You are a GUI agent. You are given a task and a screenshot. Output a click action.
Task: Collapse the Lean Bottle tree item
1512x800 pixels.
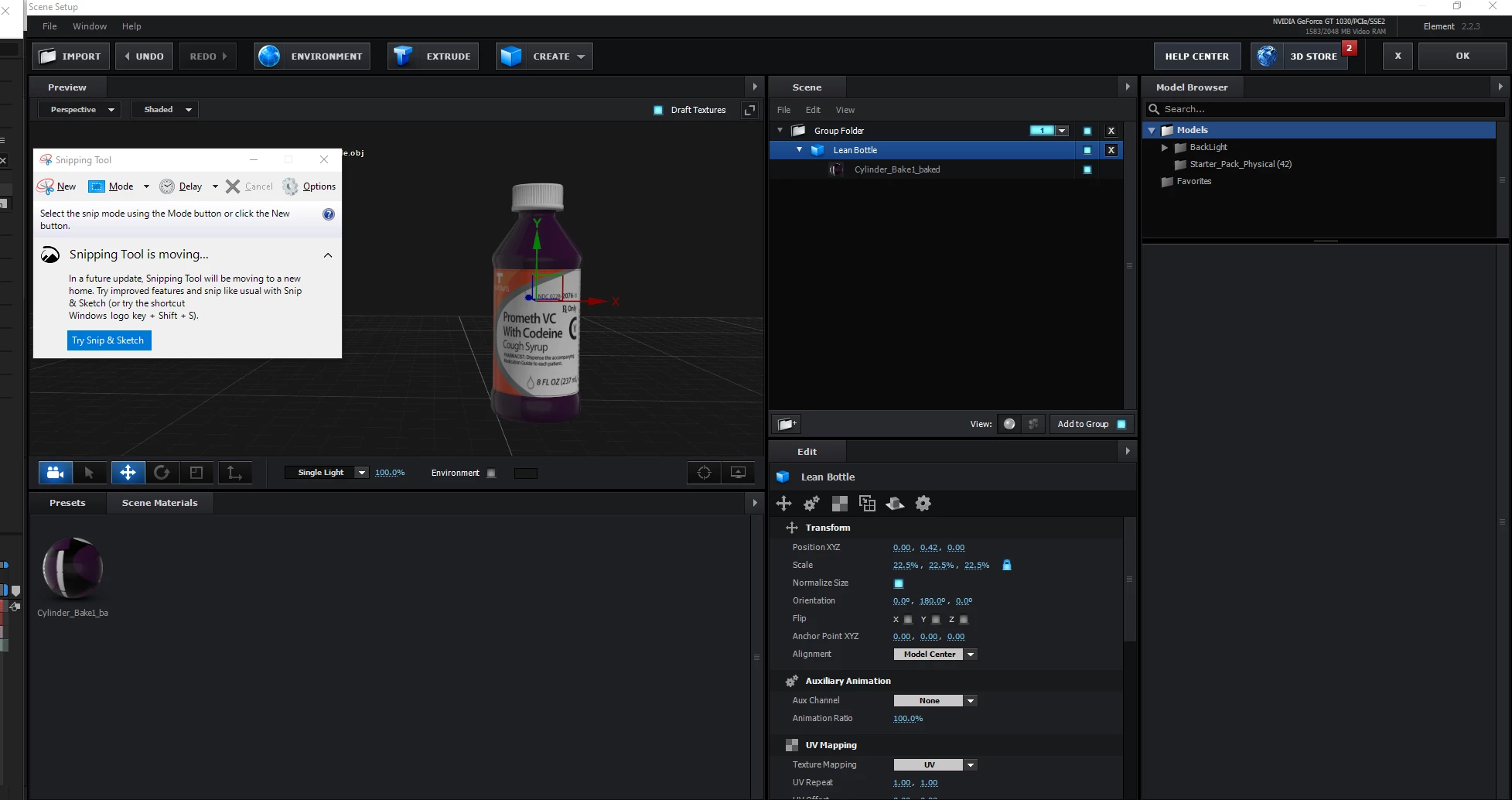pos(799,150)
